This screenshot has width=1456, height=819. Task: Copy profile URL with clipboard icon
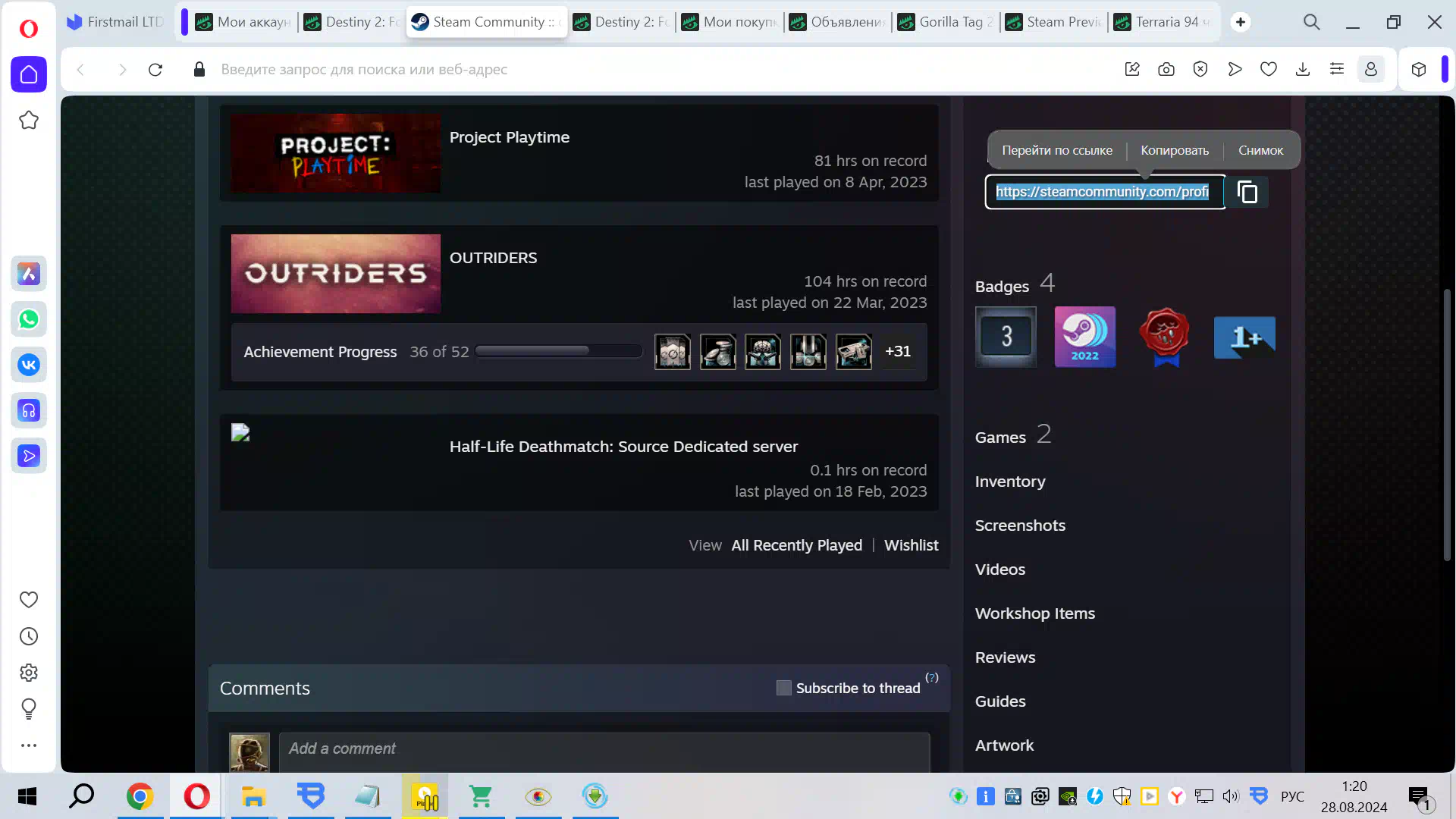[1247, 193]
